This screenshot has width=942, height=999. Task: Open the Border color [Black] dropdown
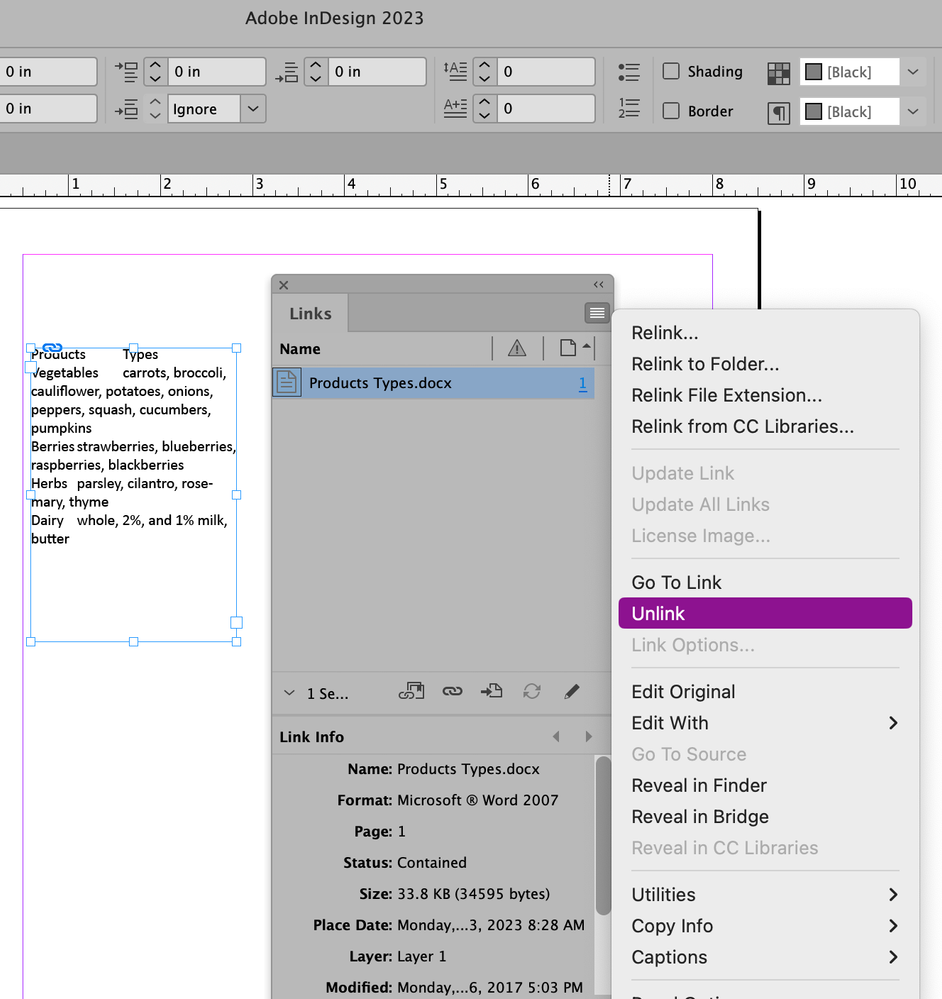click(x=913, y=111)
